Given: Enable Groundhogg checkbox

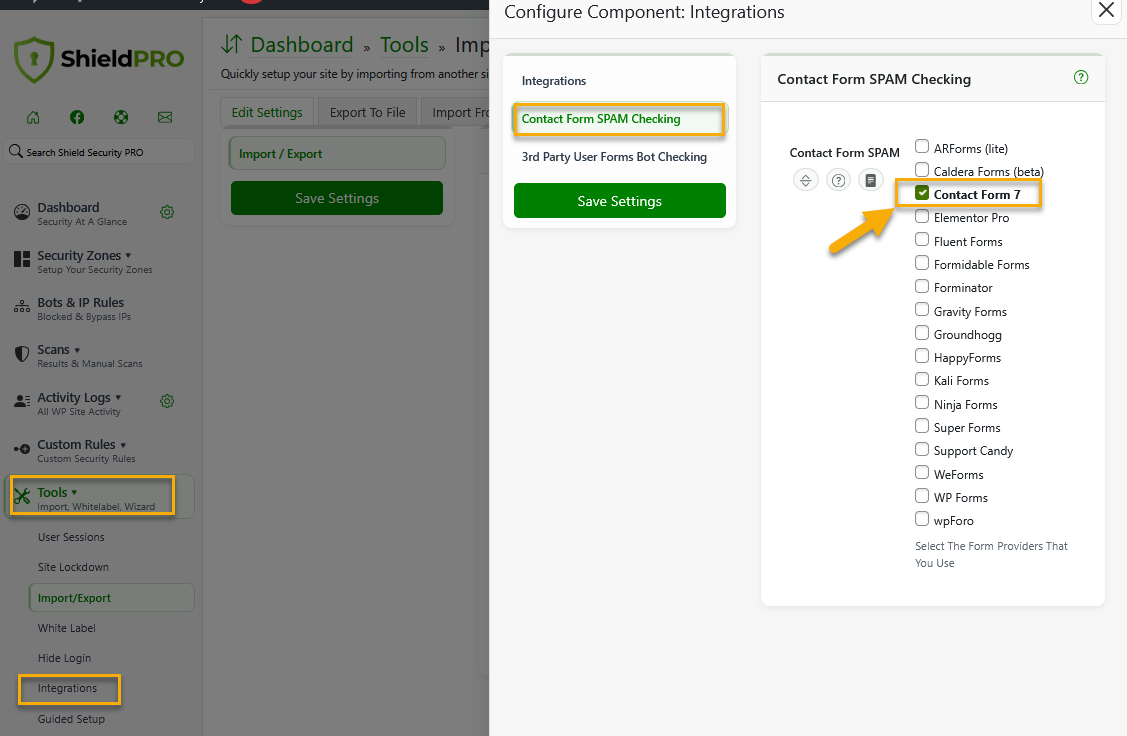Looking at the screenshot, I should click(x=921, y=332).
